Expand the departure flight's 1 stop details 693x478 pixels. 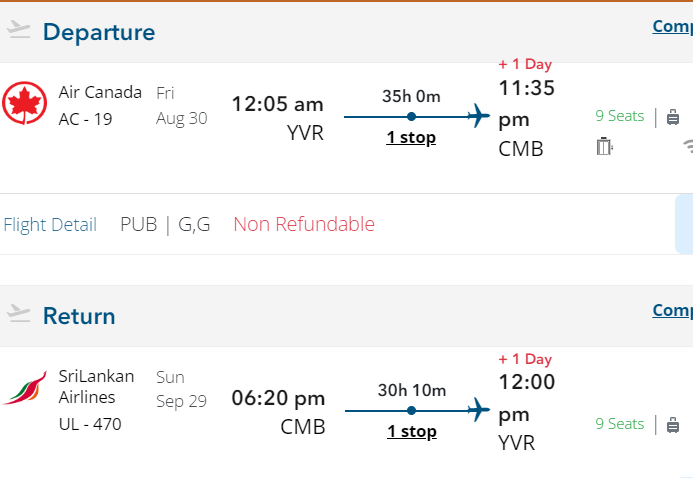coord(411,138)
